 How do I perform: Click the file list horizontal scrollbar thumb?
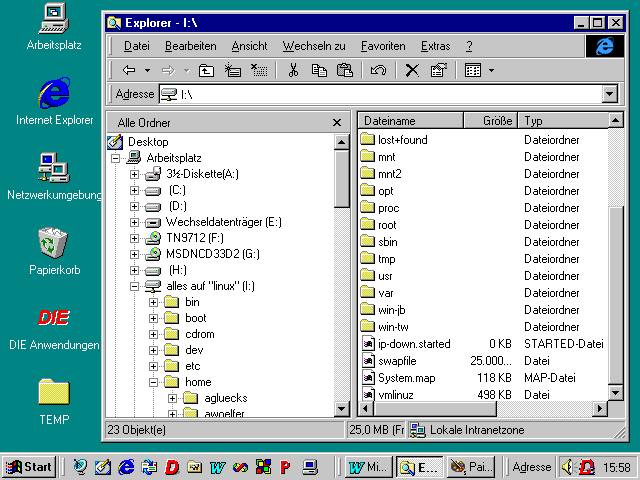click(x=436, y=408)
